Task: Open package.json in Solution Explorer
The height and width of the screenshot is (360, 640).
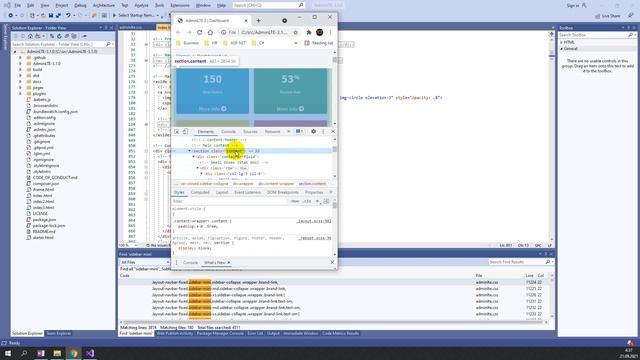Action: click(44, 220)
